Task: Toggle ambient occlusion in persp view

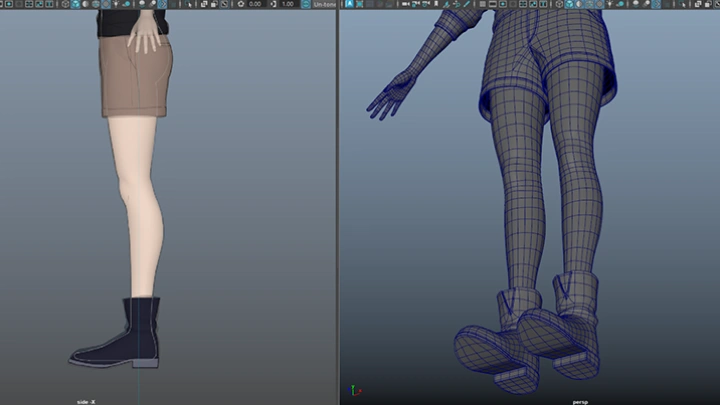Action: coord(636,4)
